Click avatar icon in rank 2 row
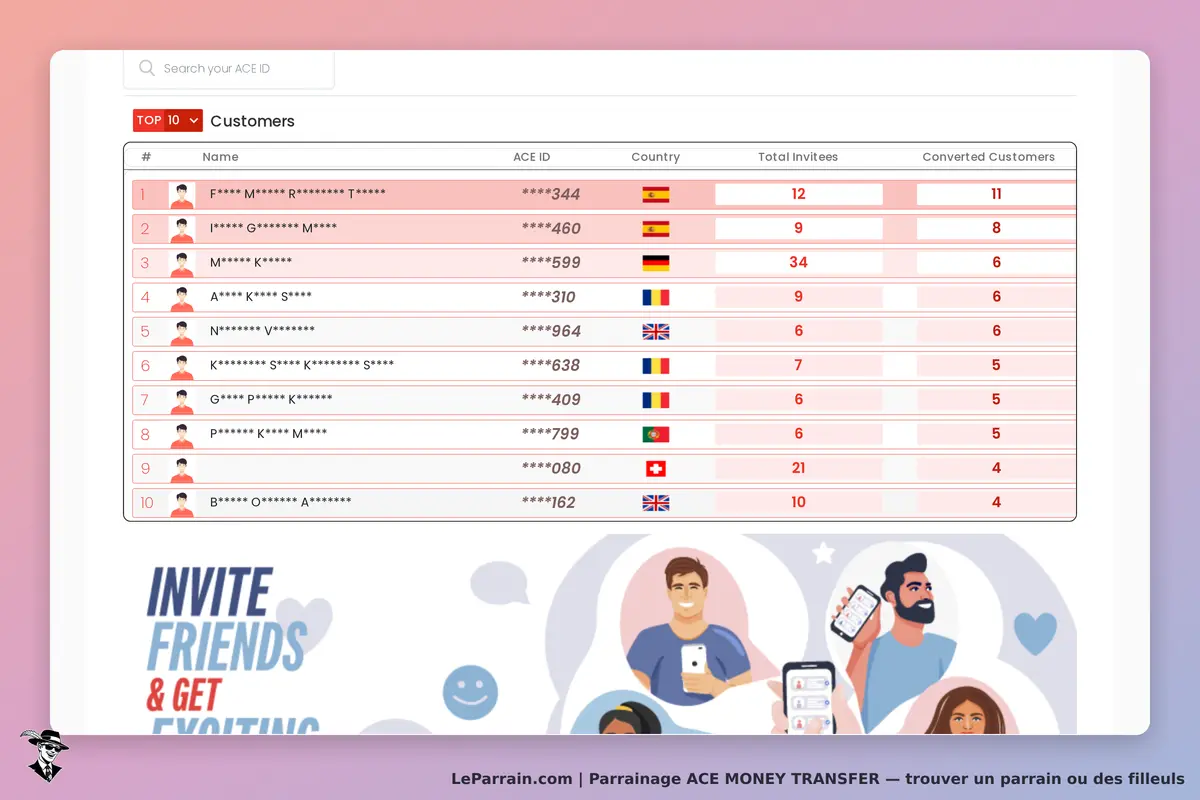 [182, 229]
